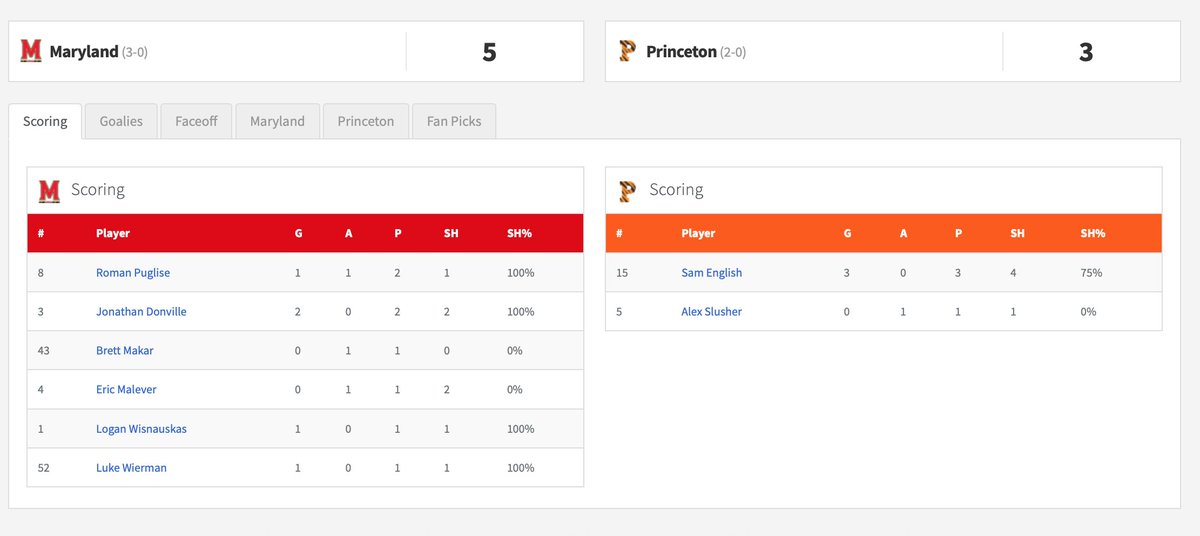
Task: Click Jonathan Donville's 100% shooting percentage
Action: coord(521,312)
